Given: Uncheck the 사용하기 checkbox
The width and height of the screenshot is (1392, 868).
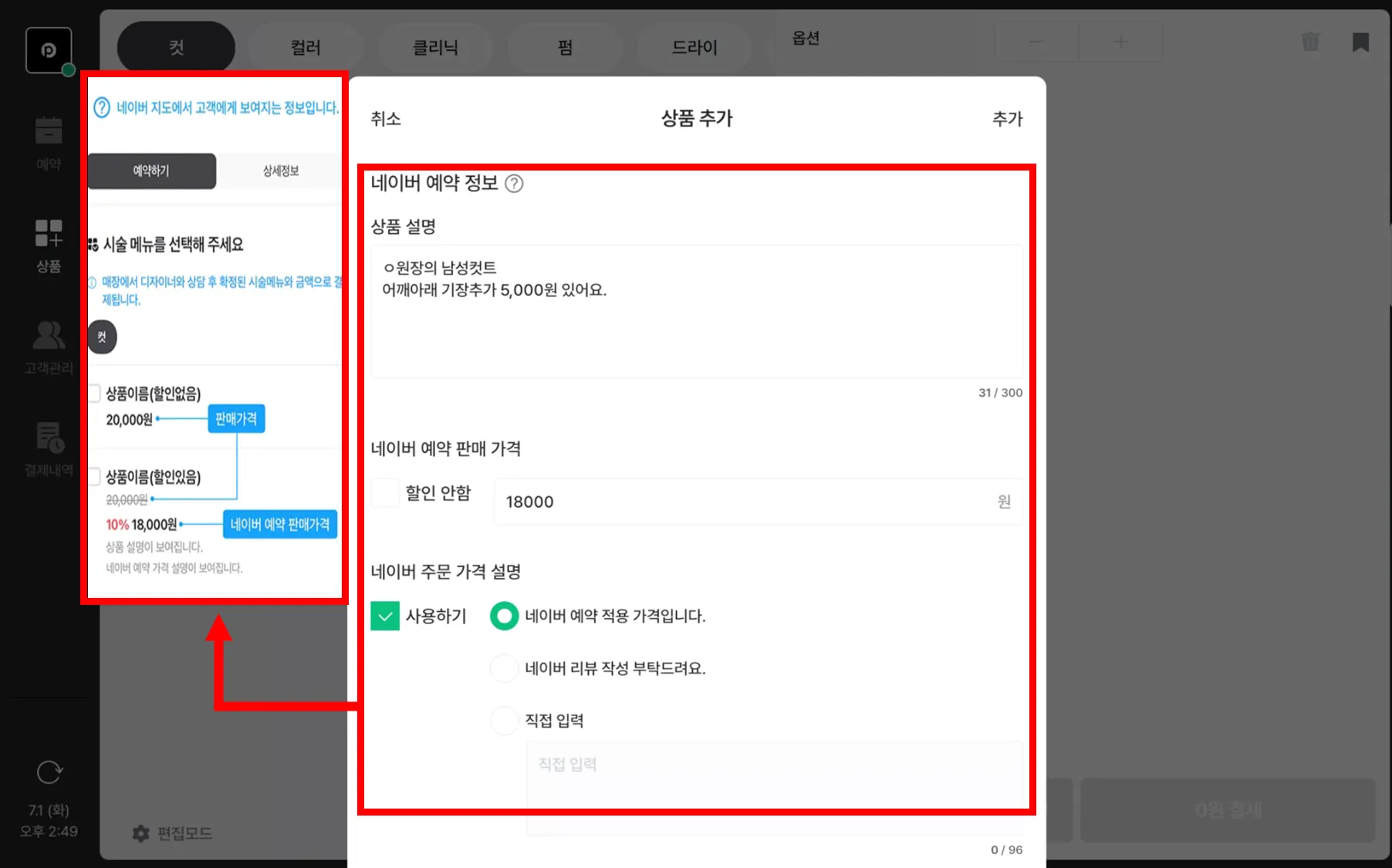Looking at the screenshot, I should [385, 616].
